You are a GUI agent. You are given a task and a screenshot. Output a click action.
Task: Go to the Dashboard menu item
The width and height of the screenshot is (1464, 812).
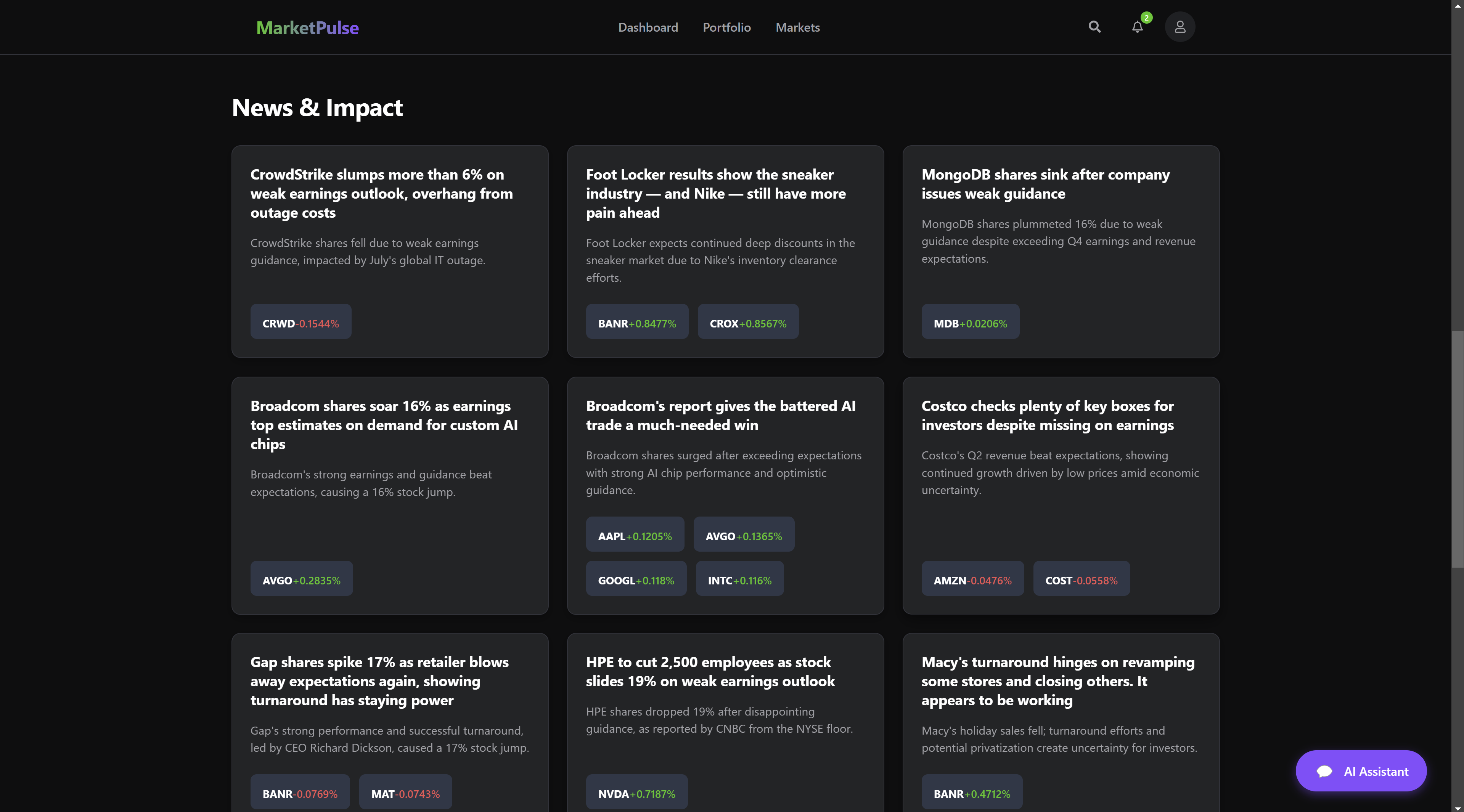pyautogui.click(x=648, y=27)
